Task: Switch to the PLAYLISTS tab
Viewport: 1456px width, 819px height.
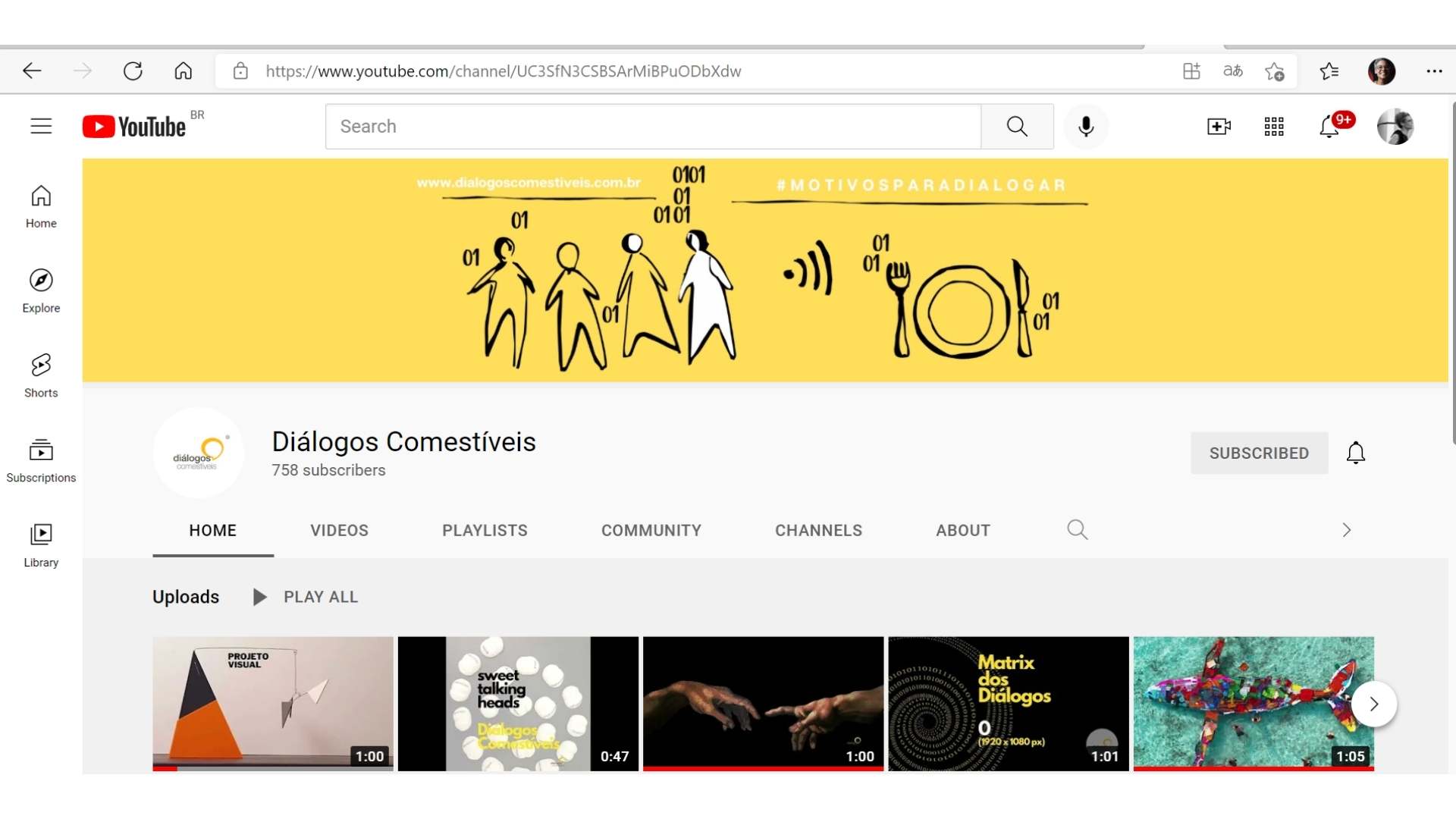Action: coord(485,531)
